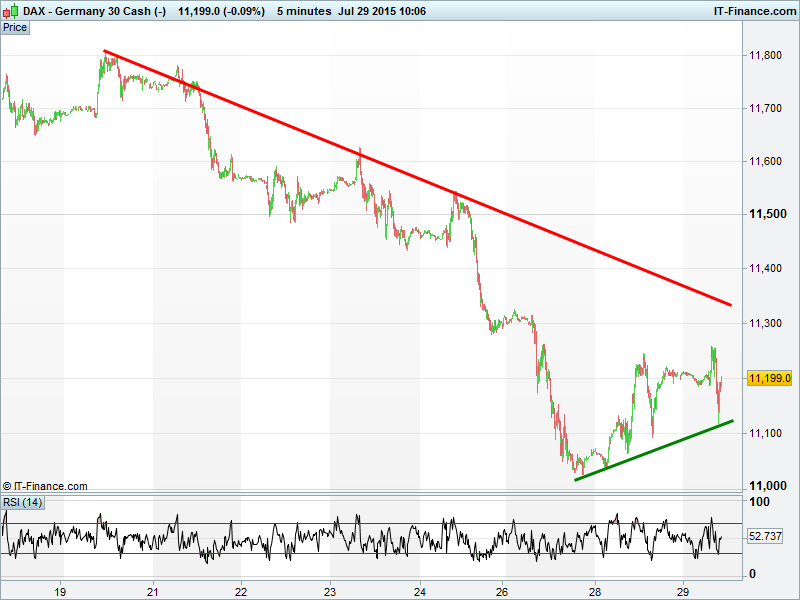Click the © IT-Finance.com watermark
The height and width of the screenshot is (600, 800).
click(45, 486)
